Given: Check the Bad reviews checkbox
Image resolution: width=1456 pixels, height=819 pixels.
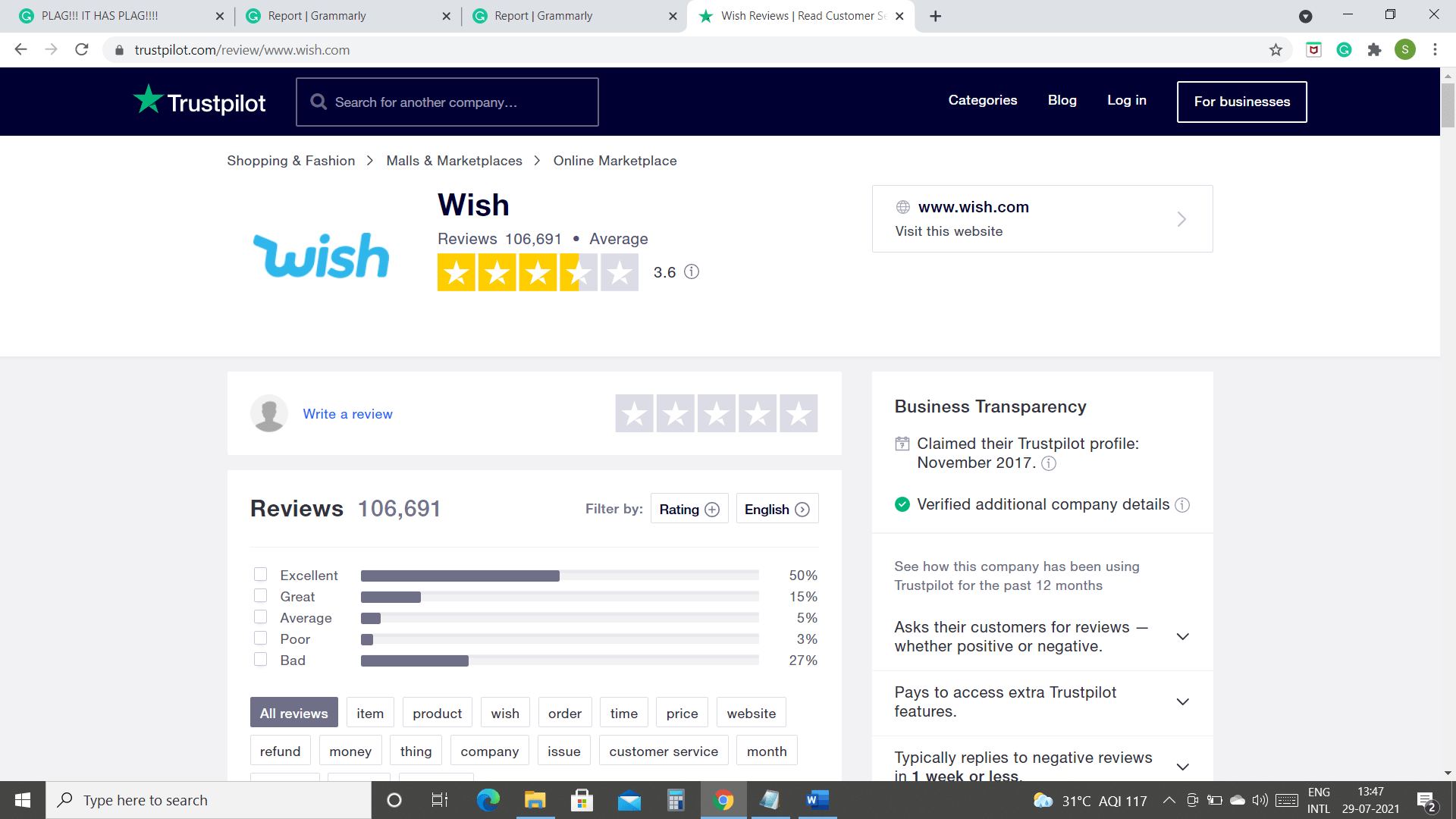Looking at the screenshot, I should pos(261,659).
